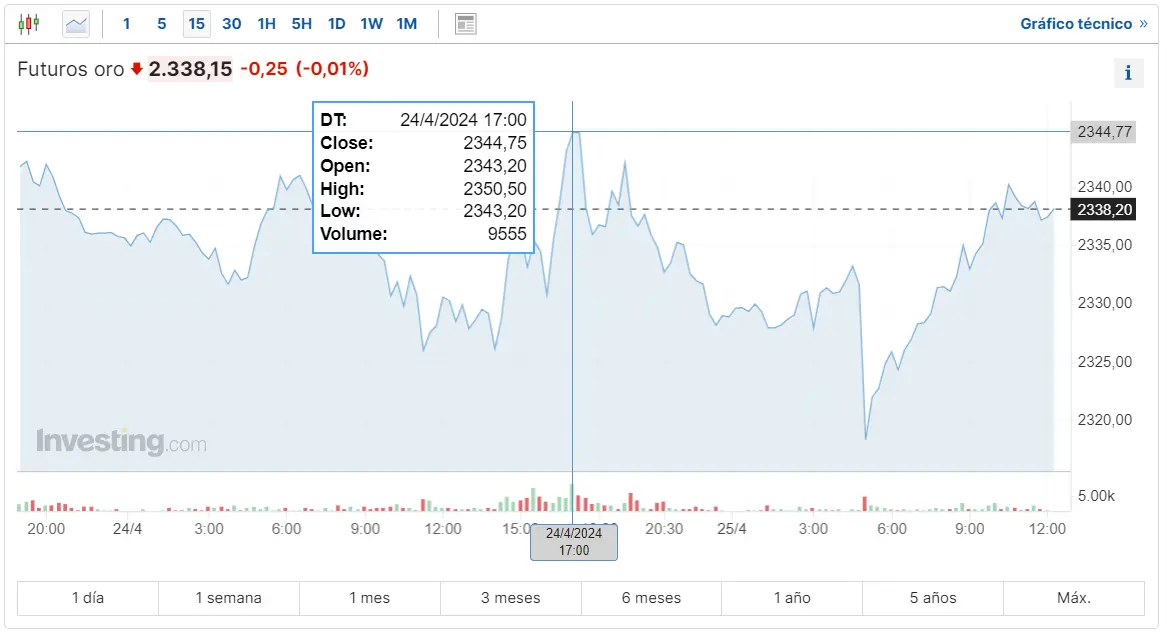Switch to the 3 meses range
This screenshot has height=634, width=1167.
pos(510,598)
